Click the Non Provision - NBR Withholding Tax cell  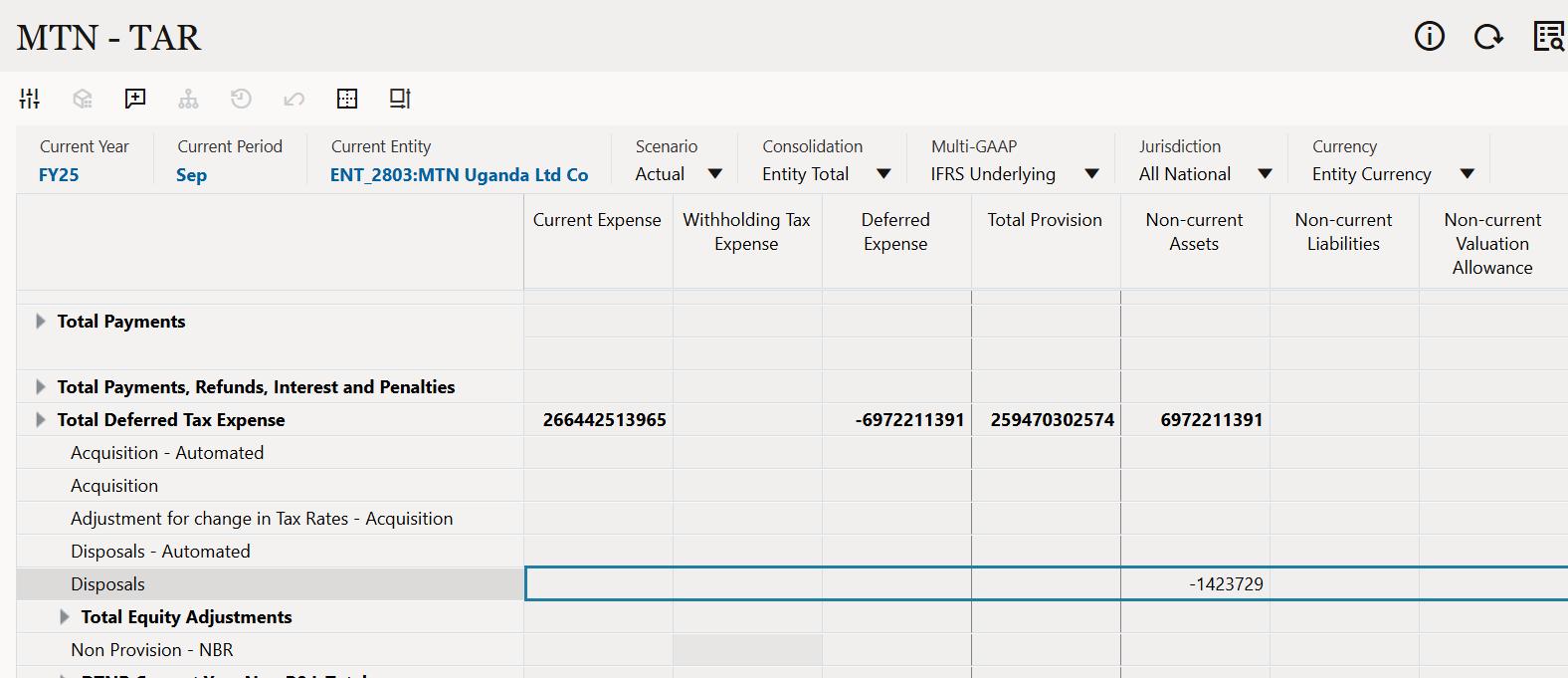click(x=748, y=650)
